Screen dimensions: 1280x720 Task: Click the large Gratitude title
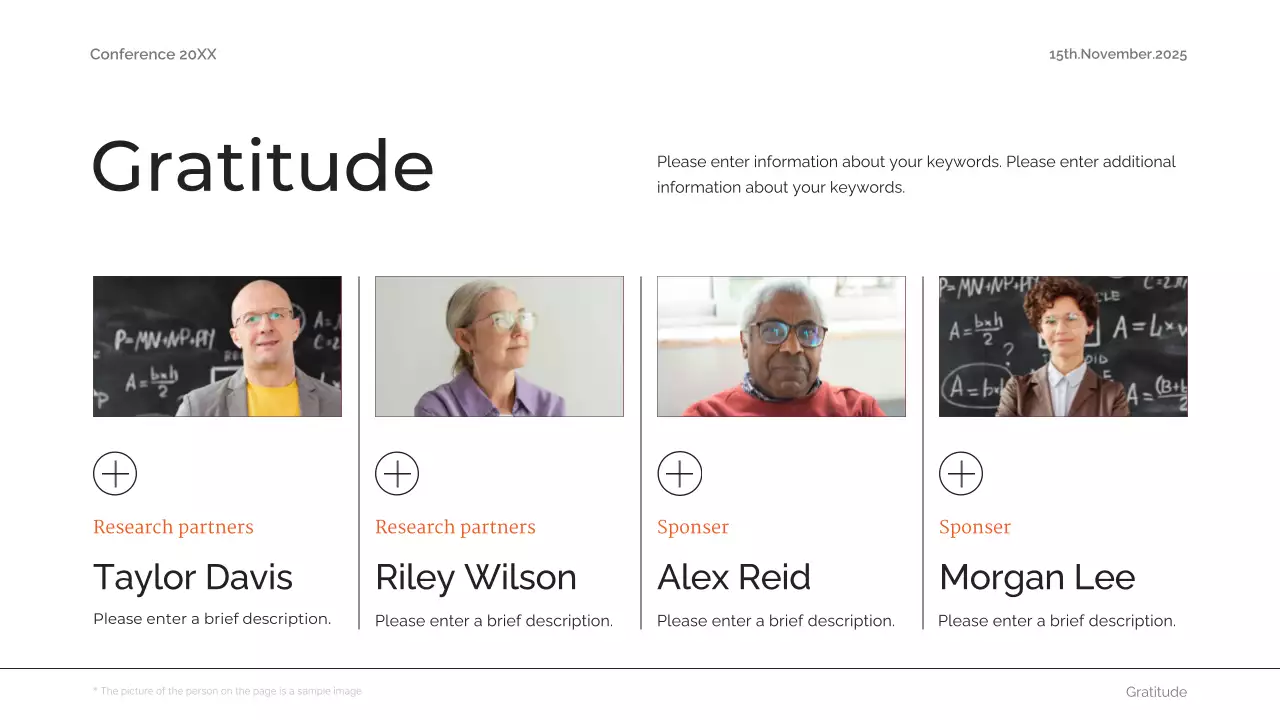click(263, 166)
